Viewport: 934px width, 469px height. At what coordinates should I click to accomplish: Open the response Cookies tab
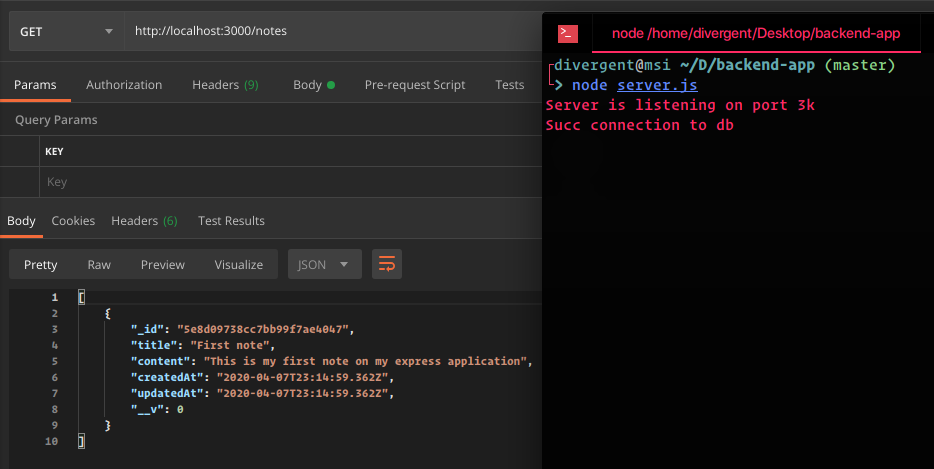point(73,220)
